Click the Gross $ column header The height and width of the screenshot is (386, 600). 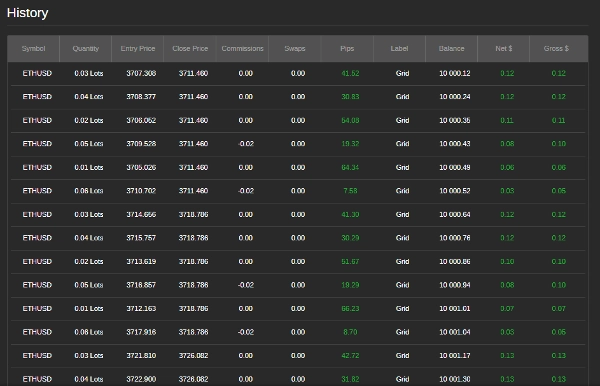pyautogui.click(x=556, y=49)
